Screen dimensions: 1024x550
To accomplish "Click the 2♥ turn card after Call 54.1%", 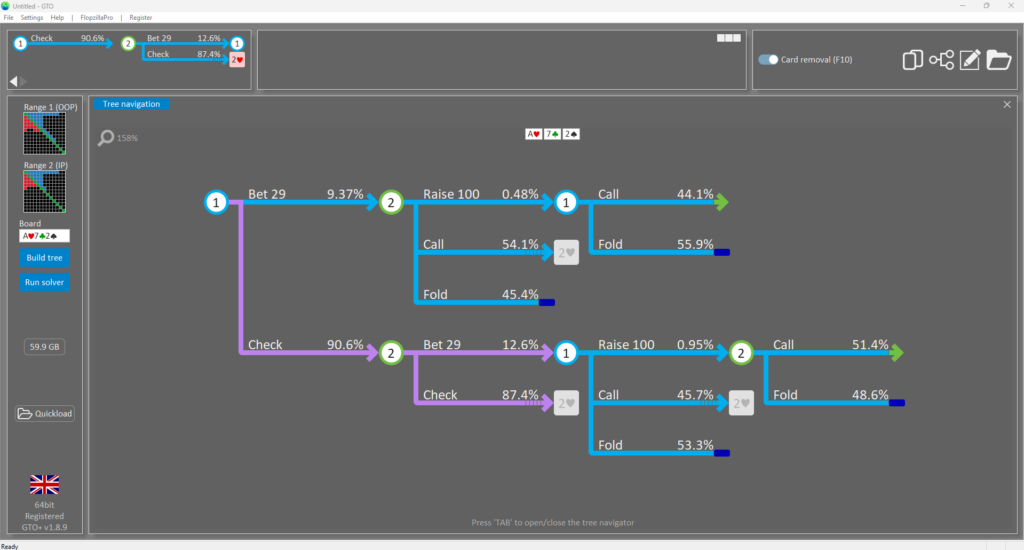I will tap(566, 253).
